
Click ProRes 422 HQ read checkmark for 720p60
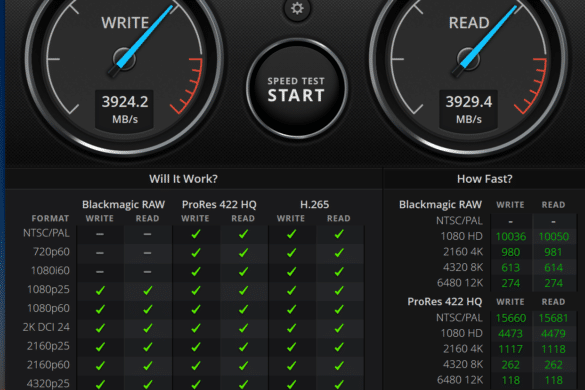(244, 253)
